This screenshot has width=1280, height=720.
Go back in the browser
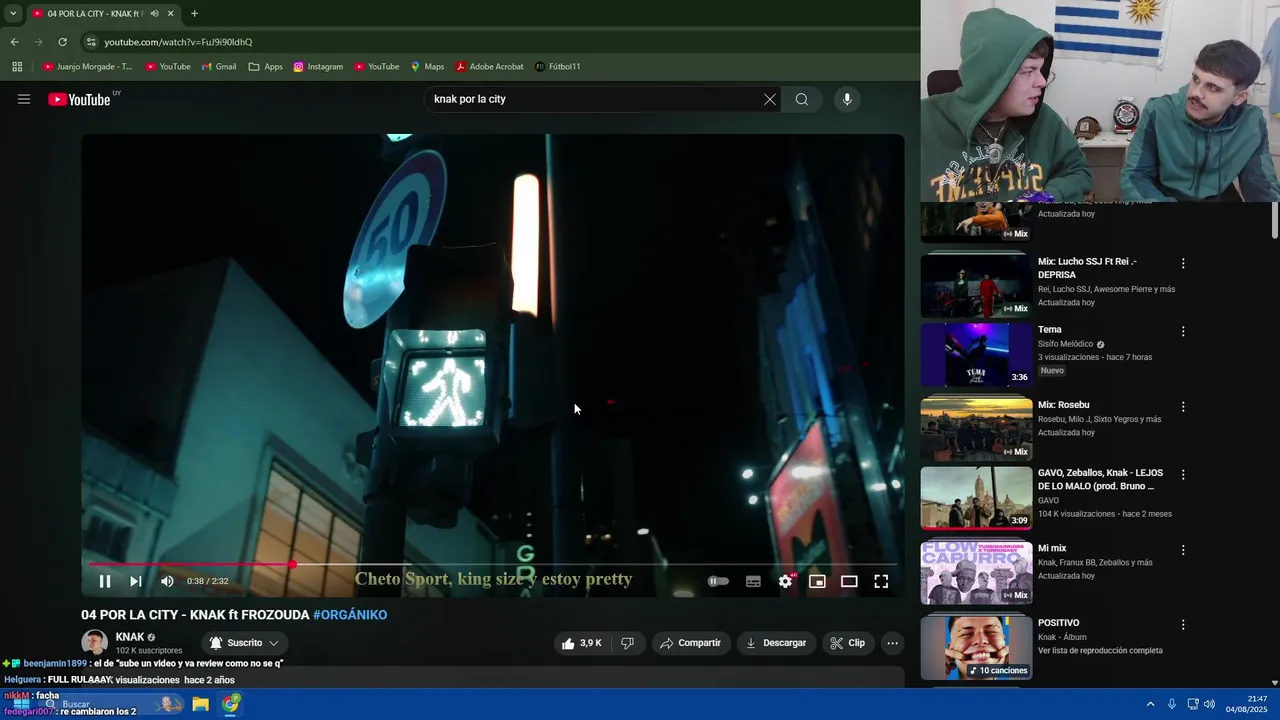(x=15, y=42)
